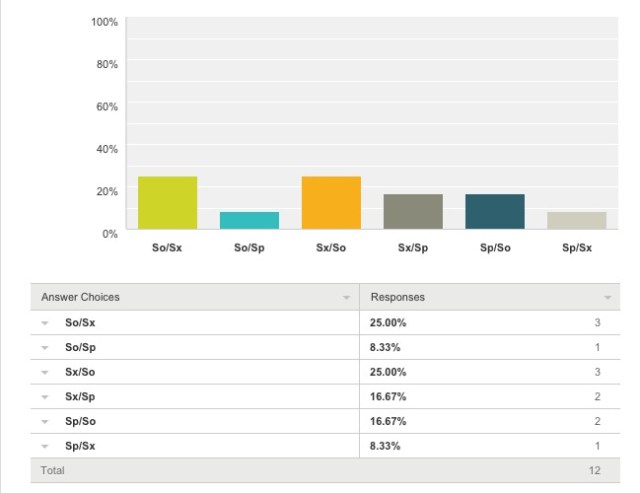Expand the Sp/Sx answer row arrow

click(x=44, y=444)
